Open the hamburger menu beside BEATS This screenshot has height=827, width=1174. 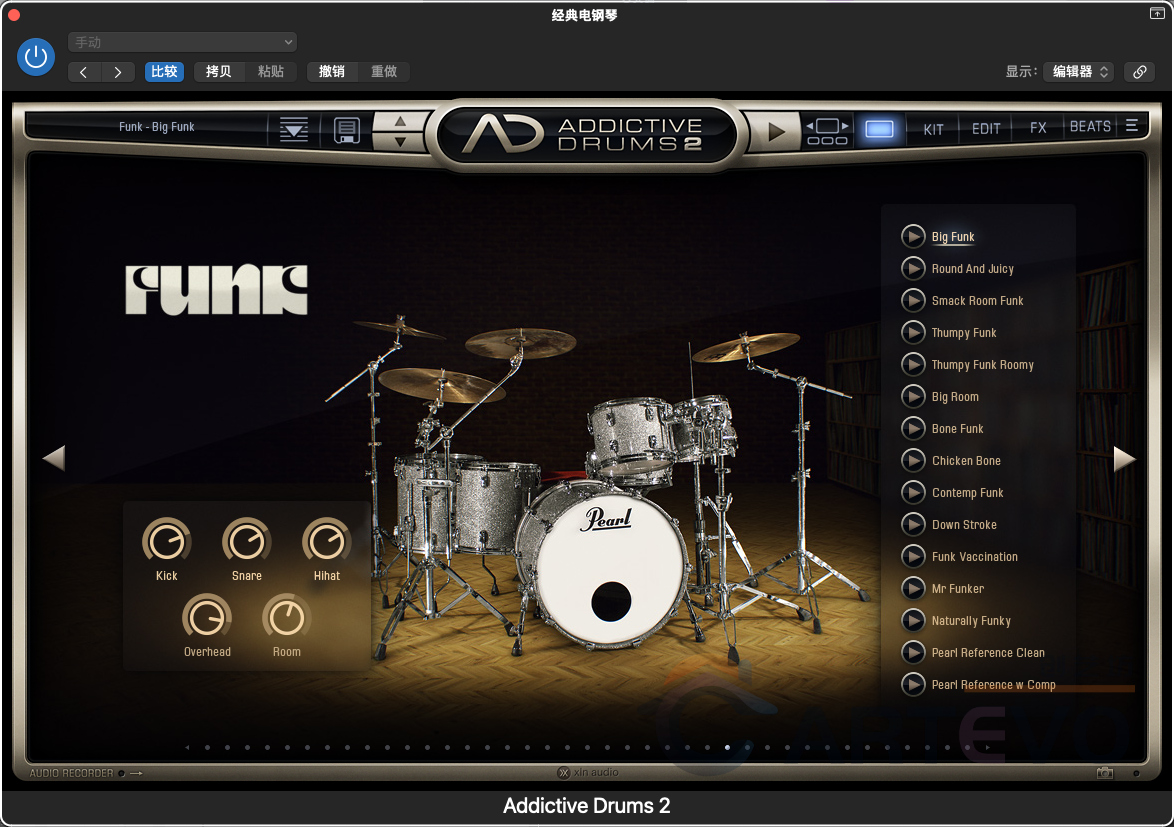[1133, 127]
